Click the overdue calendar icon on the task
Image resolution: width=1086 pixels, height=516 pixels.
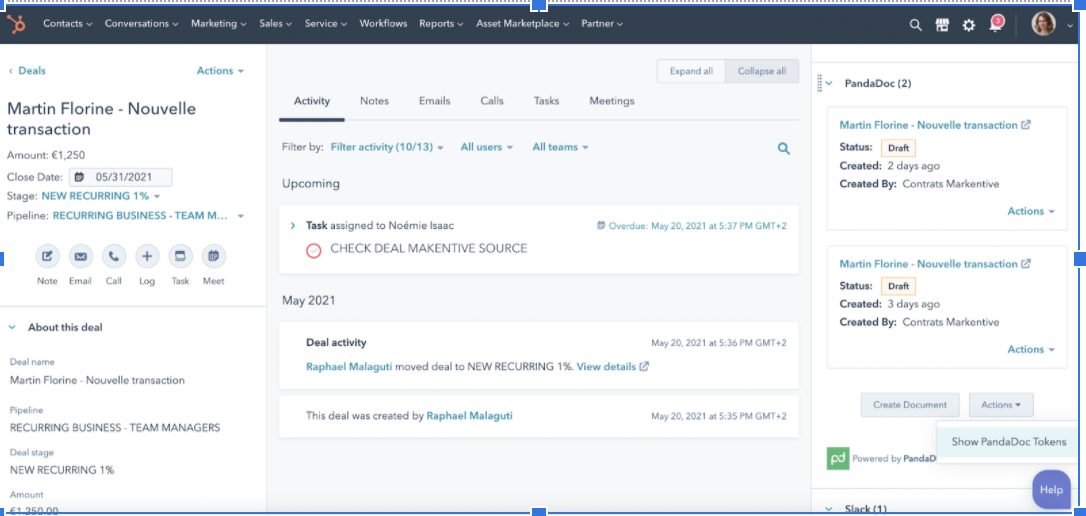click(601, 226)
